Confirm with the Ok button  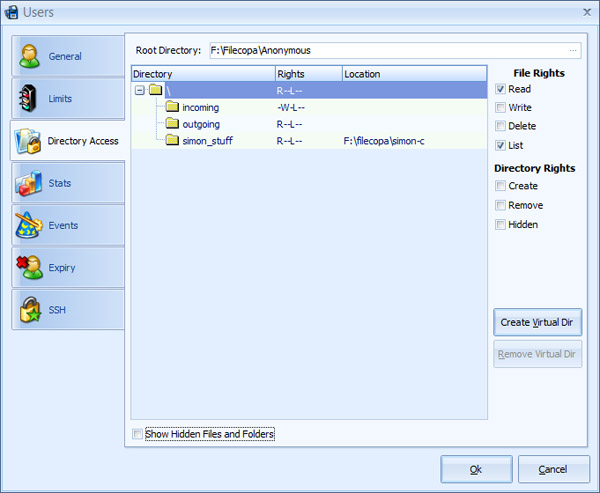pos(476,469)
